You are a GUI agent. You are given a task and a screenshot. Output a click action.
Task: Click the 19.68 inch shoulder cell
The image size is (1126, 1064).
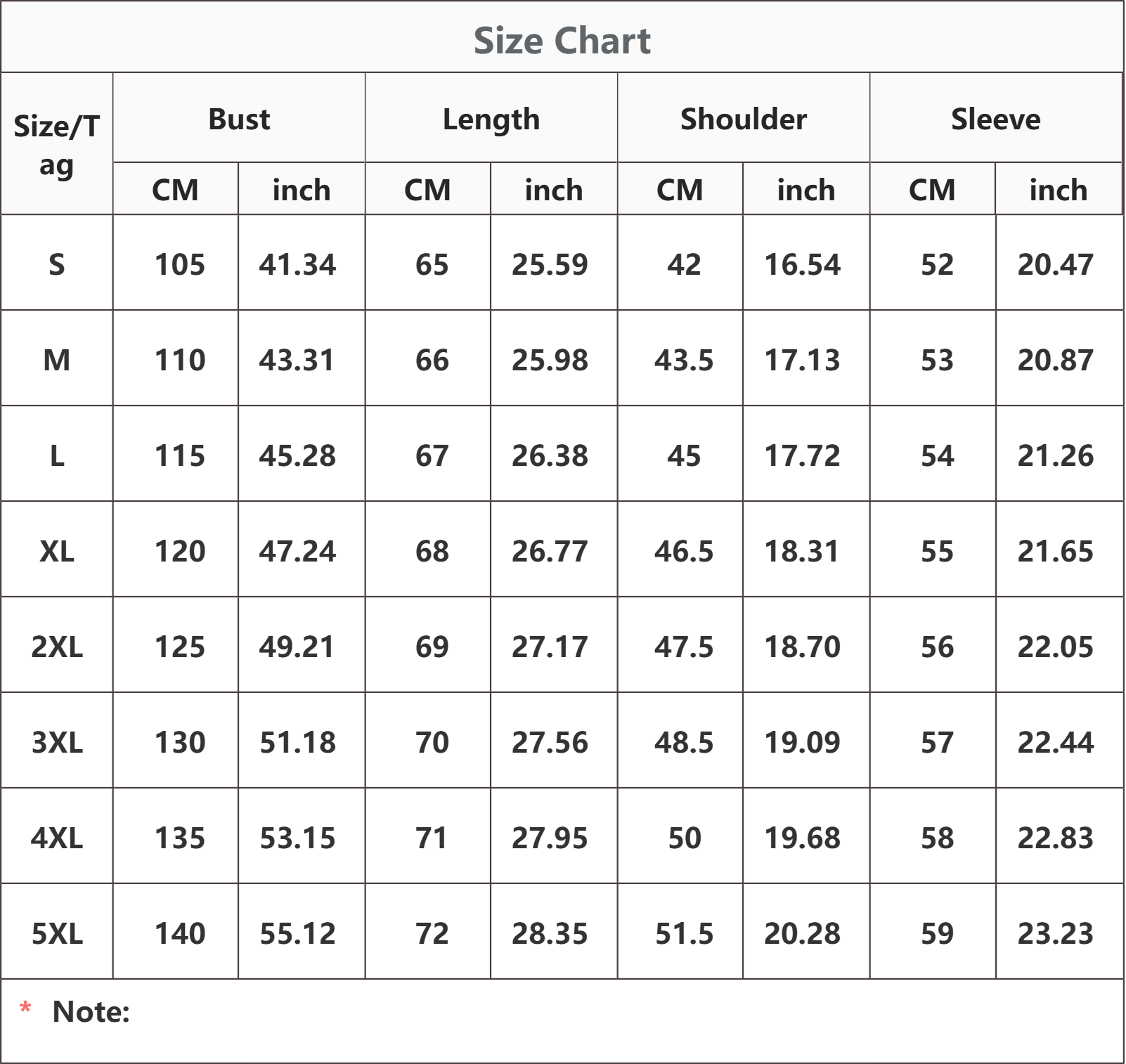(802, 838)
